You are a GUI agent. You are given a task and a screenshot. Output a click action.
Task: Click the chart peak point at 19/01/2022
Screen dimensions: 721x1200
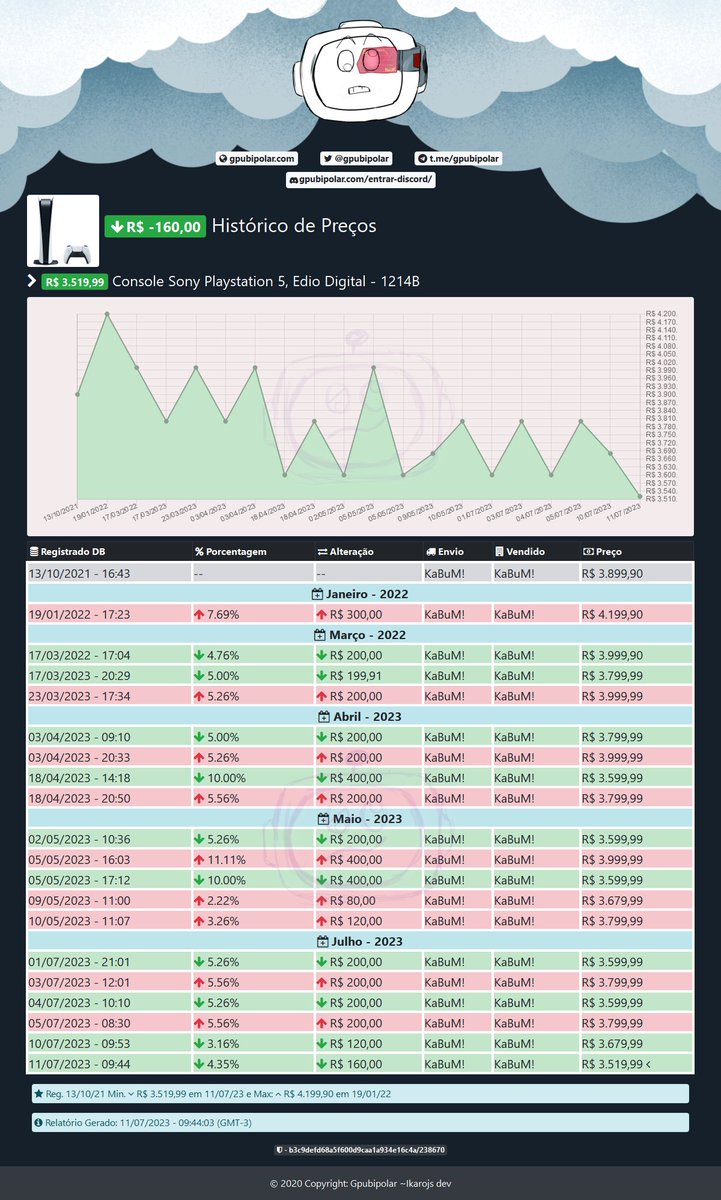coord(107,314)
